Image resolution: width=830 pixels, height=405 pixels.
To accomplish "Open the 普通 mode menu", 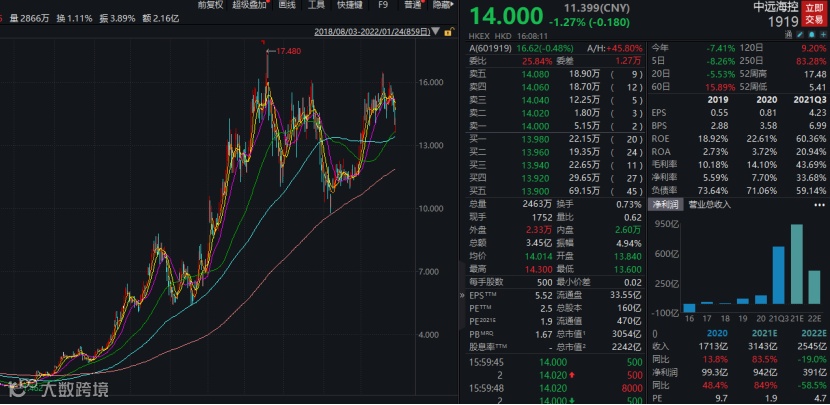I will [412, 5].
